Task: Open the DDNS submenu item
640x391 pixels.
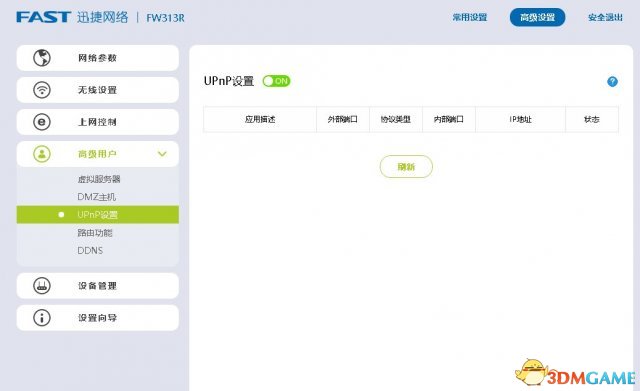Action: 90,250
